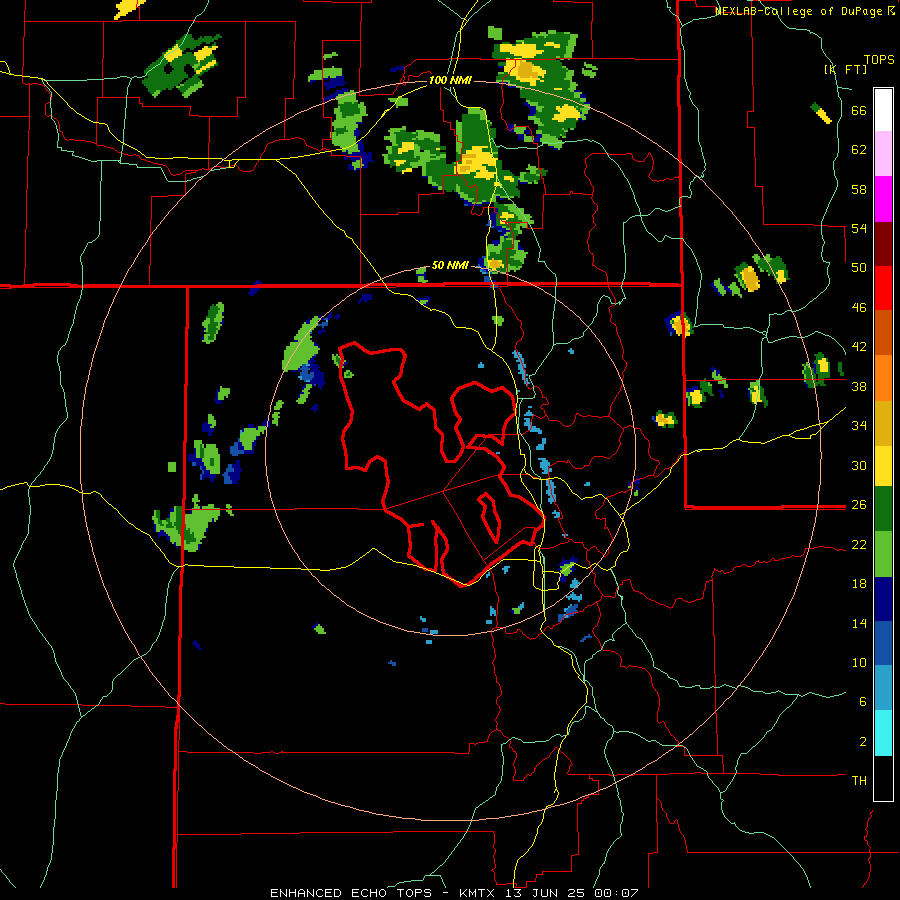This screenshot has width=900, height=900.
Task: Select the bright red legend swatch
Action: (883, 288)
